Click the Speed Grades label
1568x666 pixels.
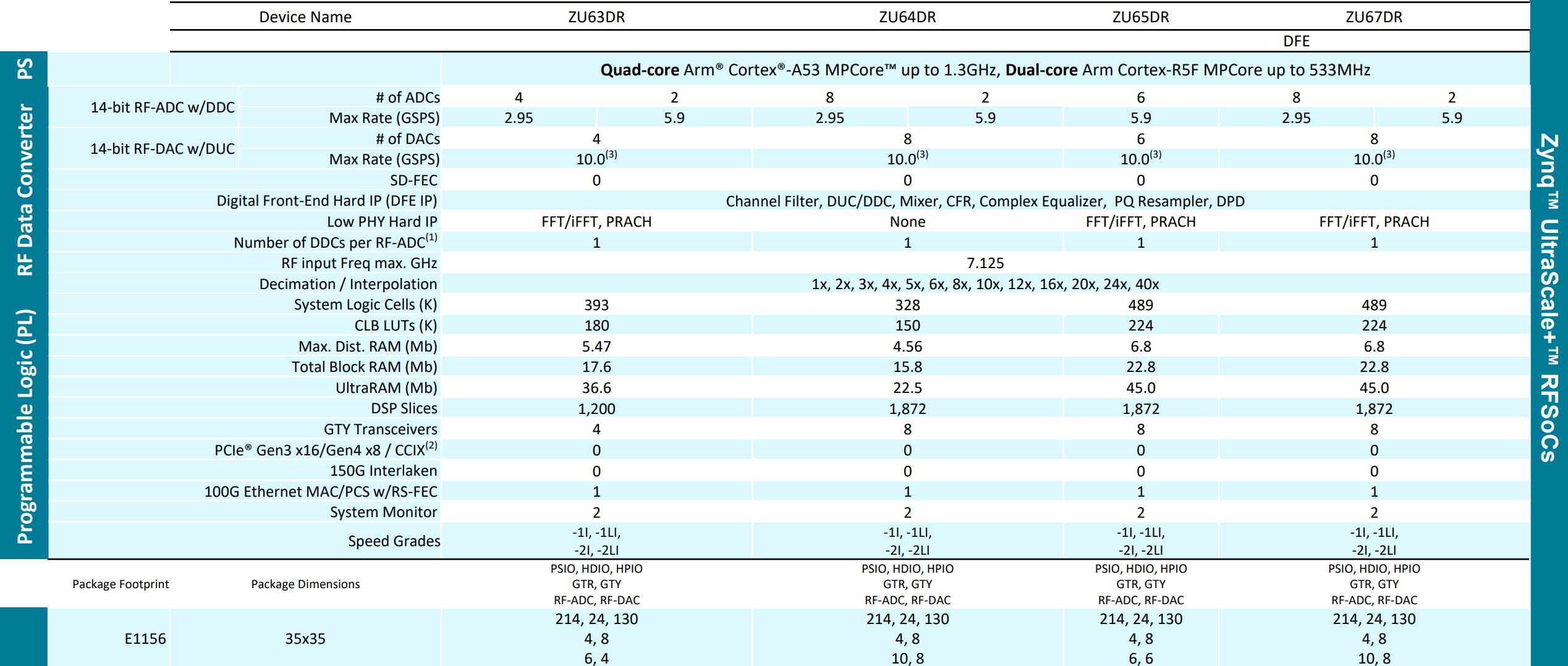tap(394, 541)
